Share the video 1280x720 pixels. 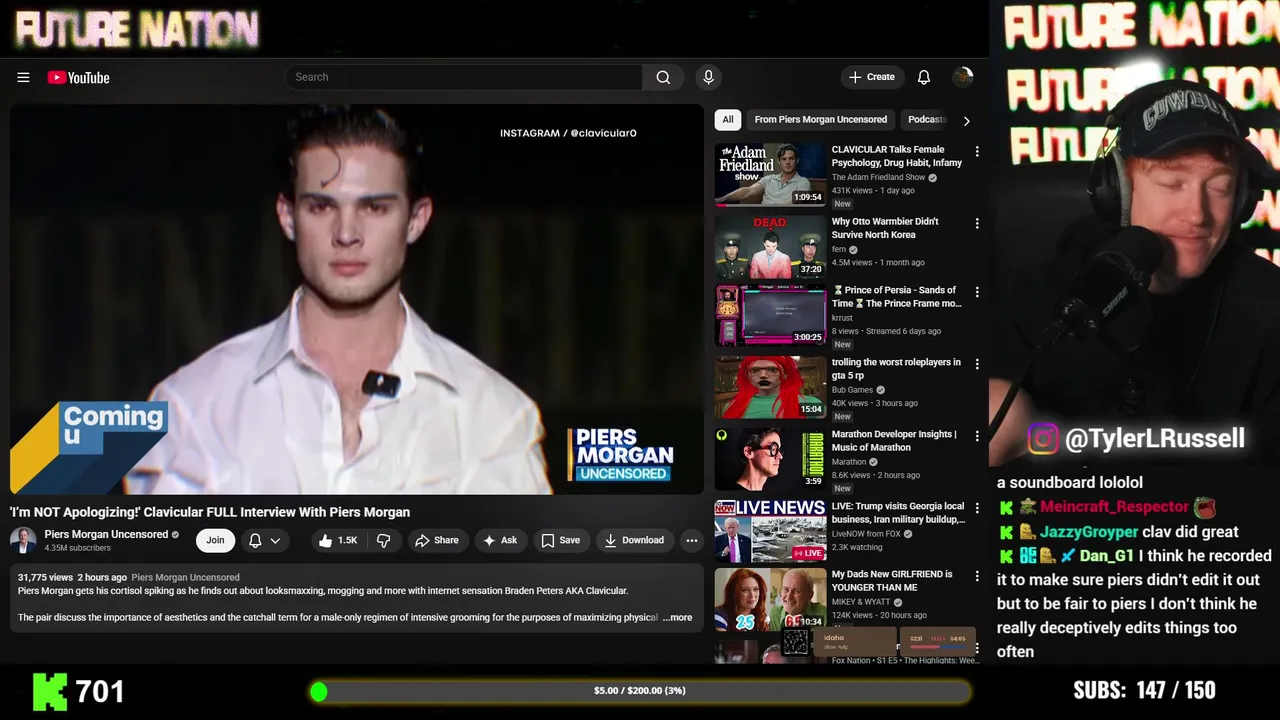(436, 540)
